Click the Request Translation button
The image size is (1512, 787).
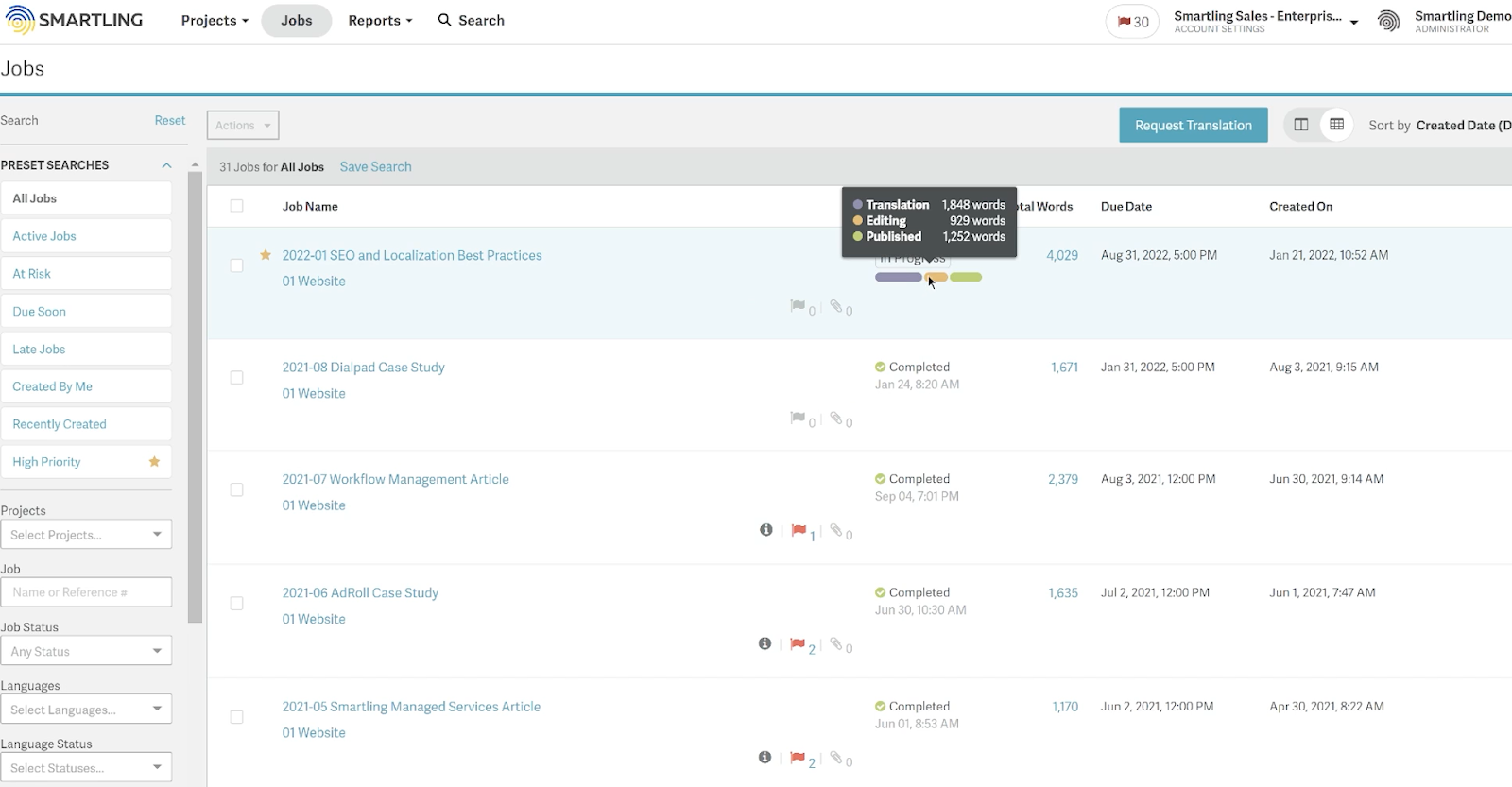tap(1193, 125)
